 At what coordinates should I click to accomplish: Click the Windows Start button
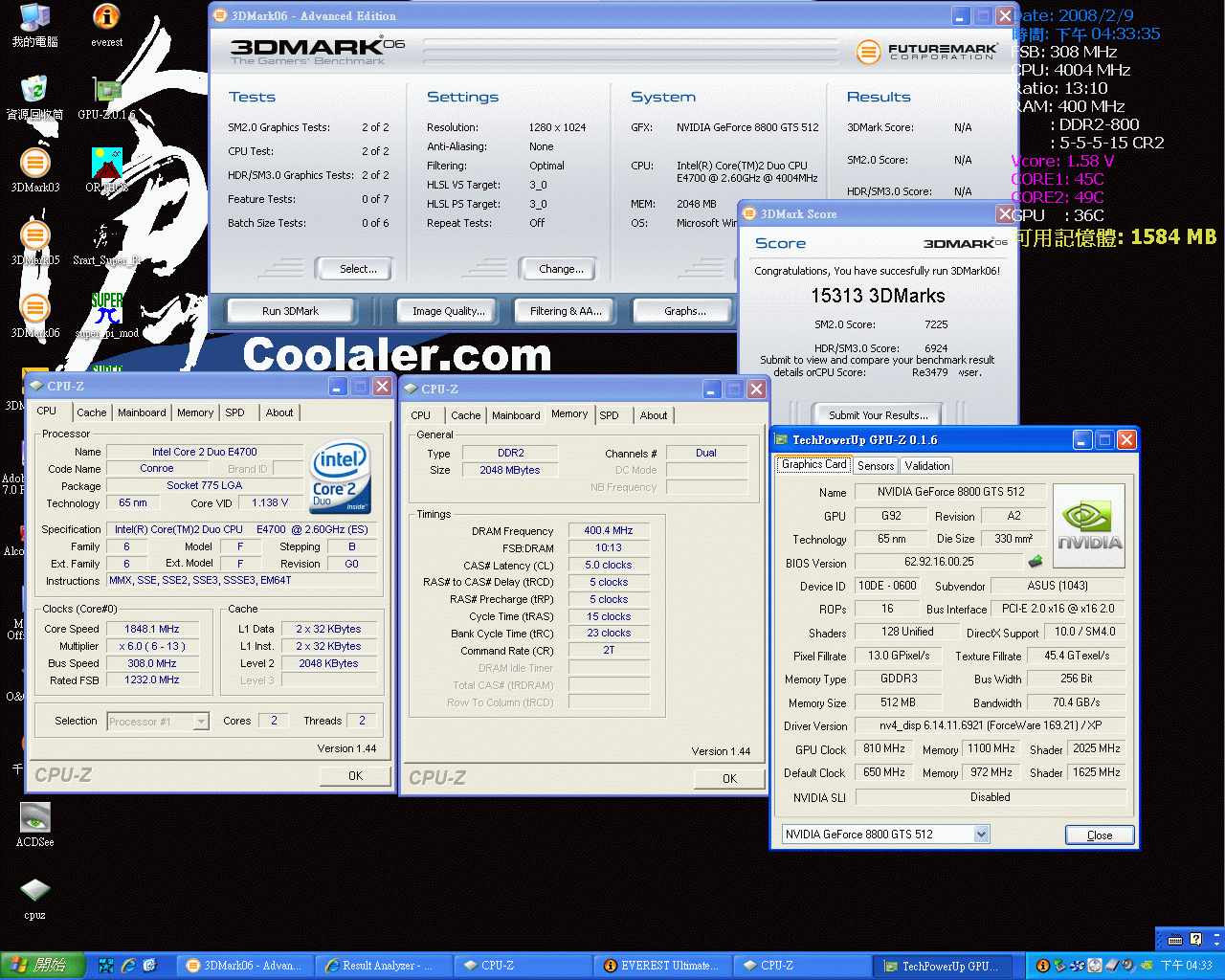(42, 966)
